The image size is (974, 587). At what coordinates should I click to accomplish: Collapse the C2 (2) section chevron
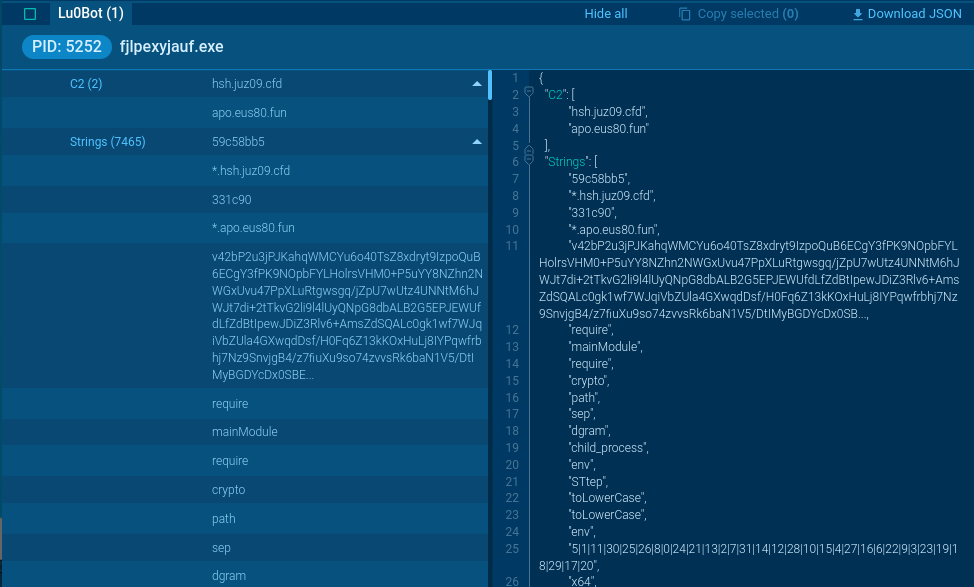coord(477,83)
